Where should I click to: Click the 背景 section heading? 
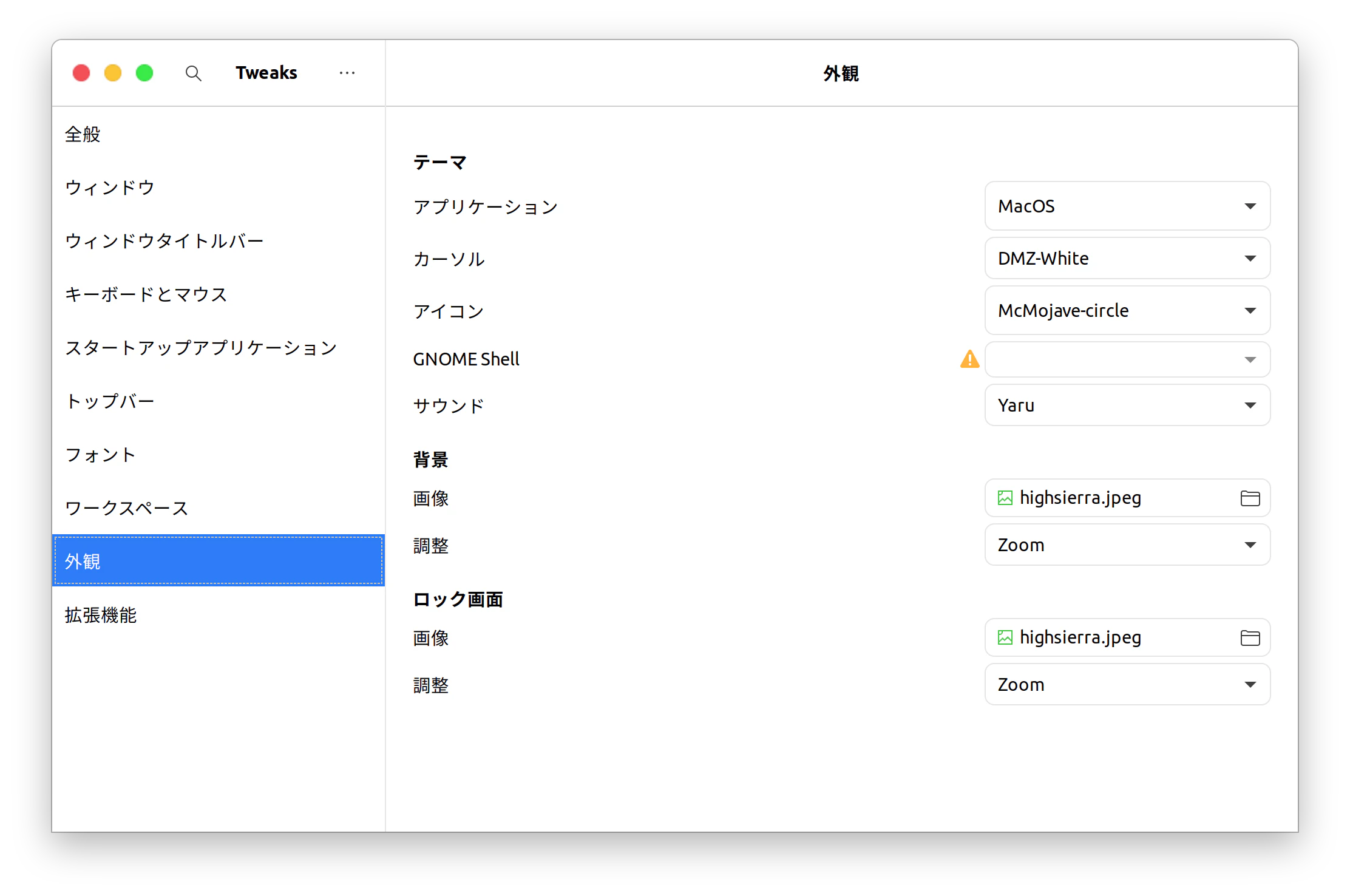click(430, 460)
